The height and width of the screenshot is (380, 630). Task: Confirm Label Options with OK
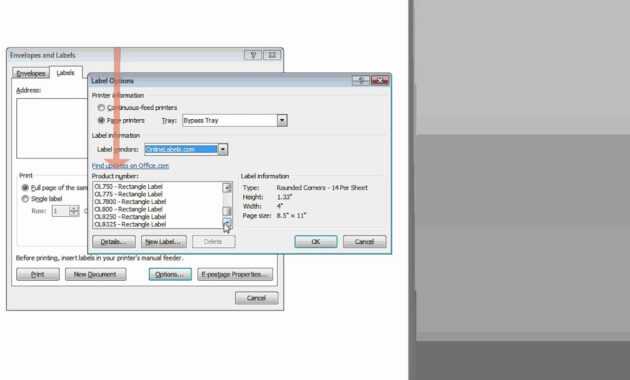click(316, 242)
